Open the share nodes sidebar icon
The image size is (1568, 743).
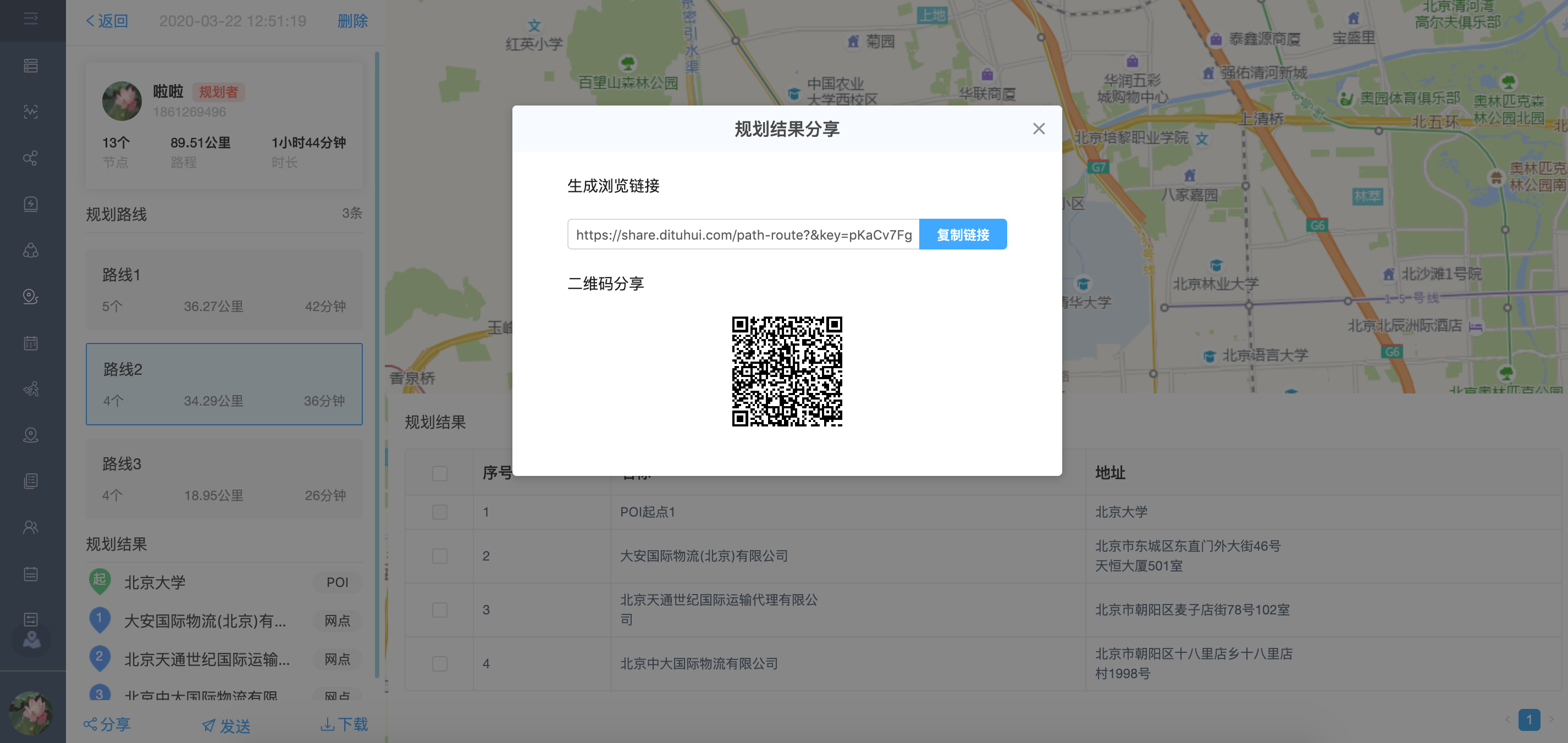30,158
